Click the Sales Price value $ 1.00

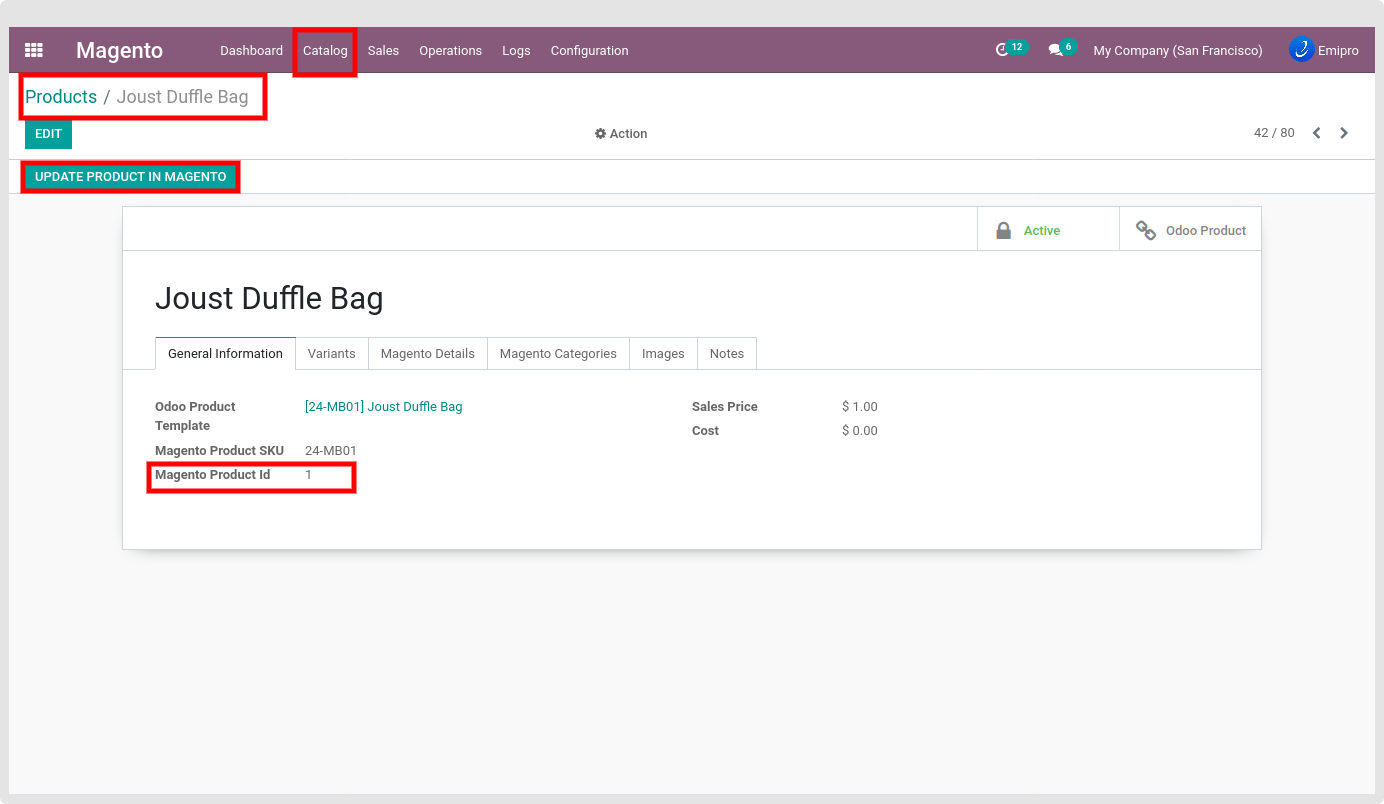tap(860, 407)
